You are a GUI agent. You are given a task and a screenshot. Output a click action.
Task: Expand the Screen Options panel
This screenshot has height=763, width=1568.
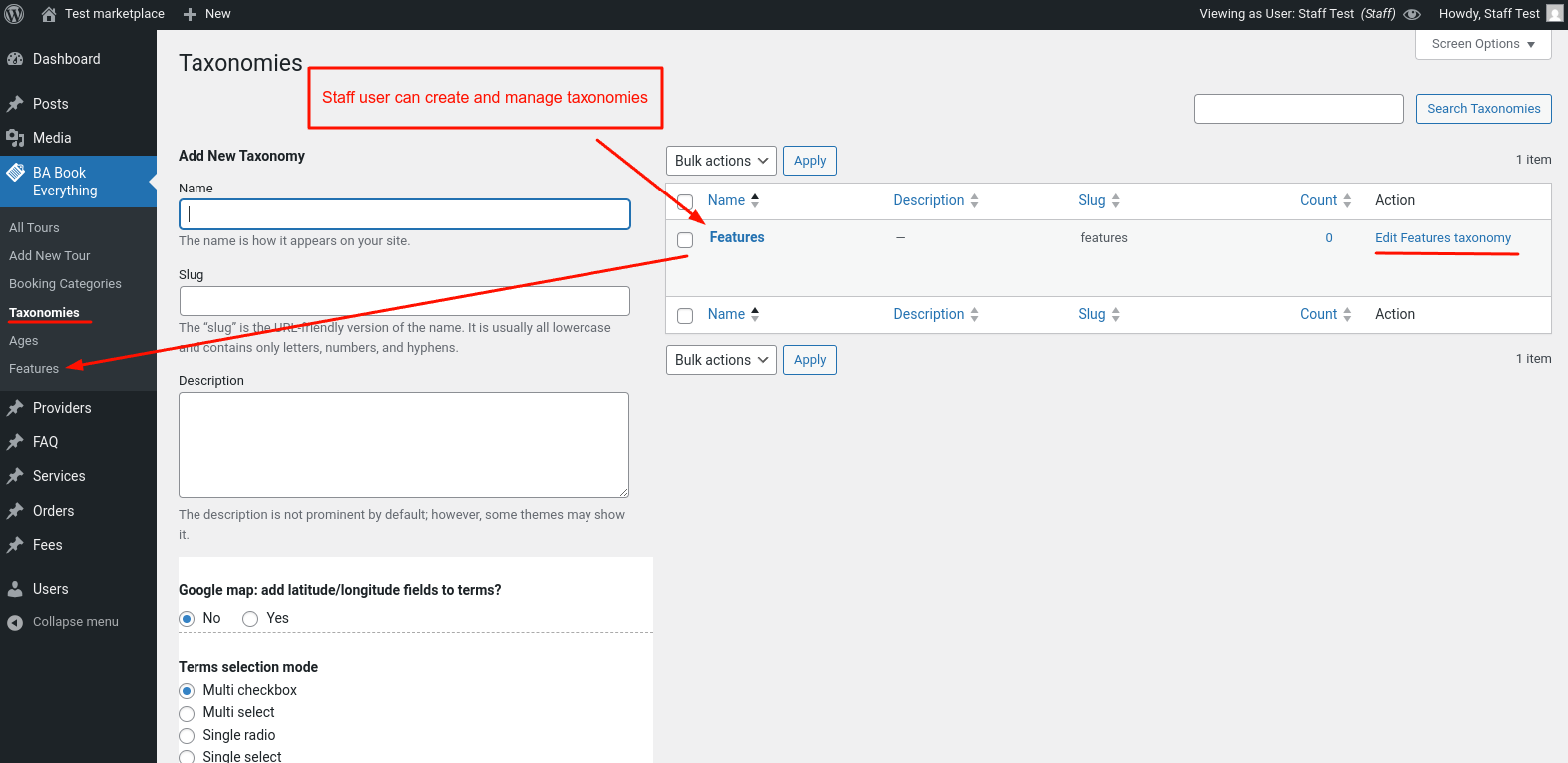pos(1483,44)
